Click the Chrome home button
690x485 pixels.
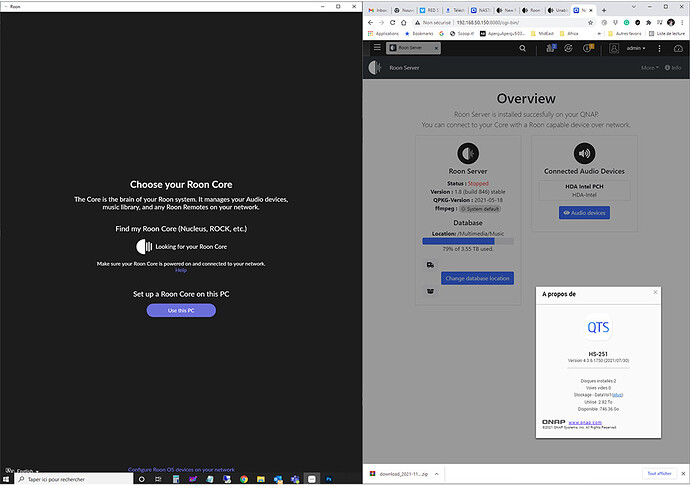click(x=404, y=22)
